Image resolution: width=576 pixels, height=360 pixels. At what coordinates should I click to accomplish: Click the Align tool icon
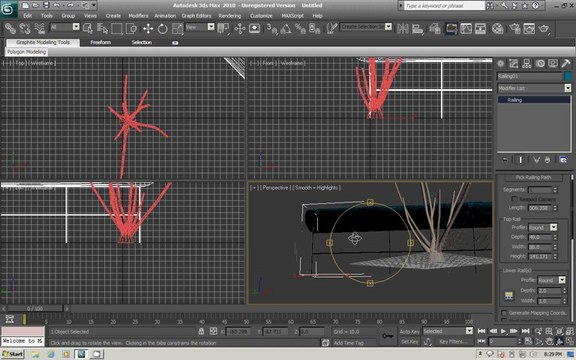(x=417, y=28)
